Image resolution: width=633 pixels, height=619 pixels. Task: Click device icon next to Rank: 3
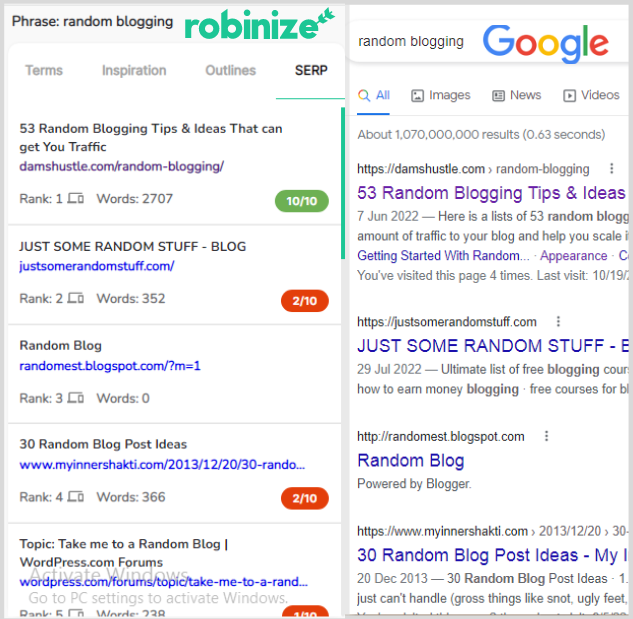click(75, 398)
